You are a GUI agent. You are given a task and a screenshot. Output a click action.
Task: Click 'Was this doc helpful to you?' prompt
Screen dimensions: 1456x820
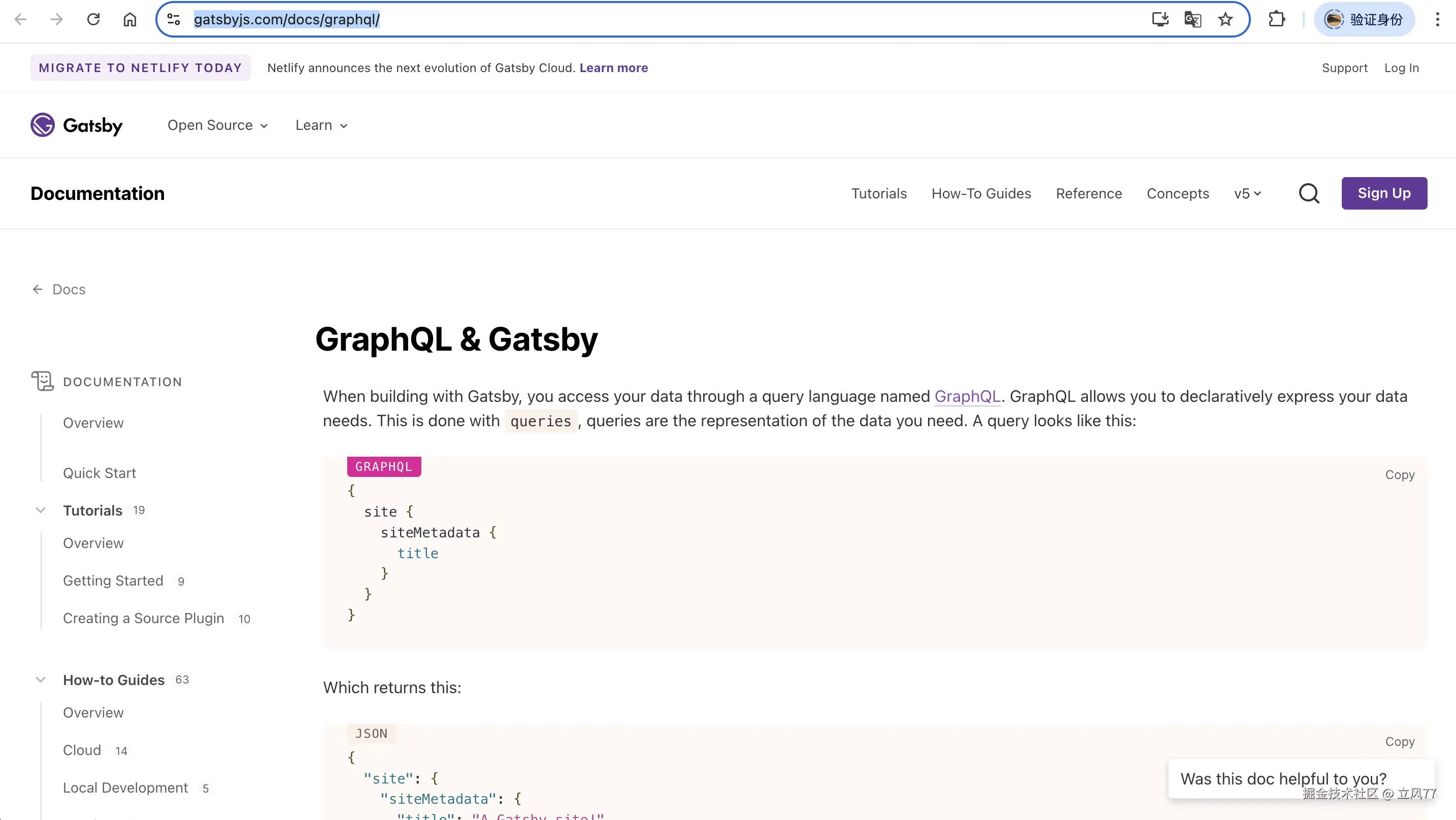pos(1283,779)
